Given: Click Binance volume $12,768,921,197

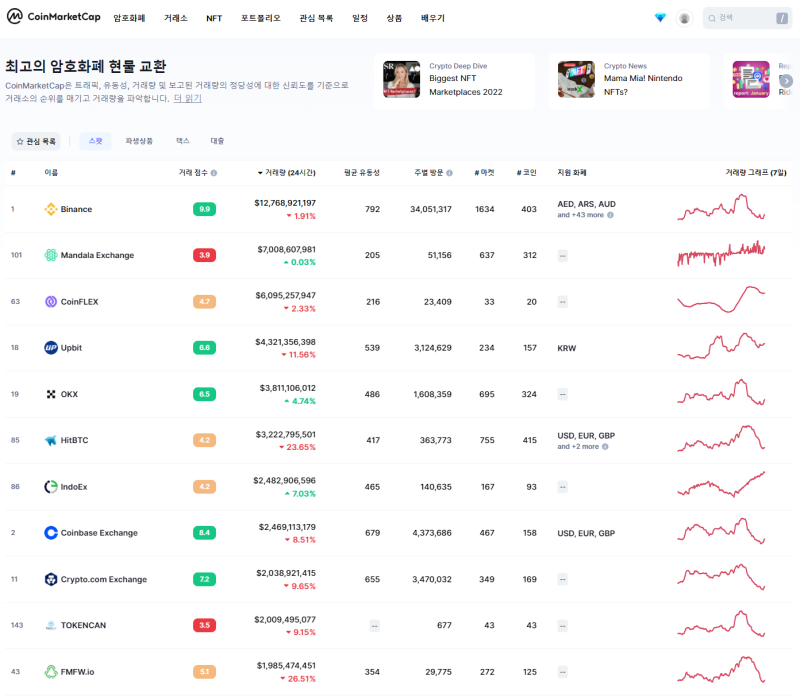Looking at the screenshot, I should (285, 203).
